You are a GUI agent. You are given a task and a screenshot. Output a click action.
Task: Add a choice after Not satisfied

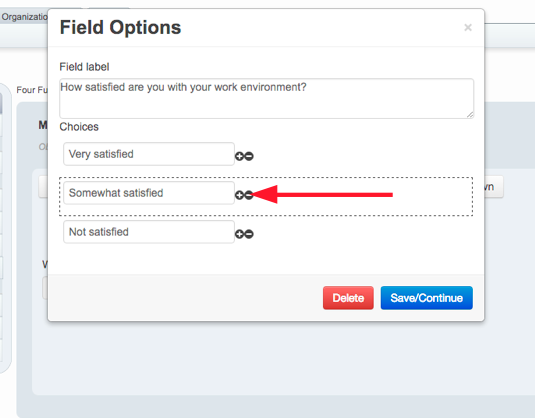(240, 234)
